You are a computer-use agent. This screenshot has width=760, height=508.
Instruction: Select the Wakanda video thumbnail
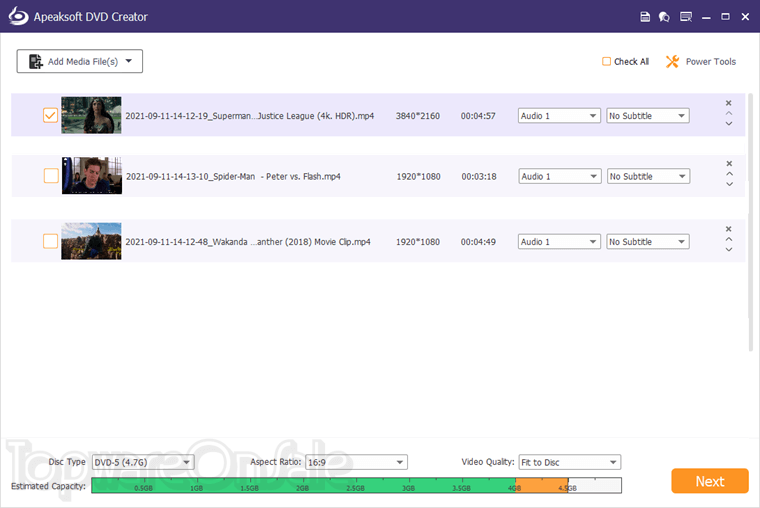click(x=91, y=241)
